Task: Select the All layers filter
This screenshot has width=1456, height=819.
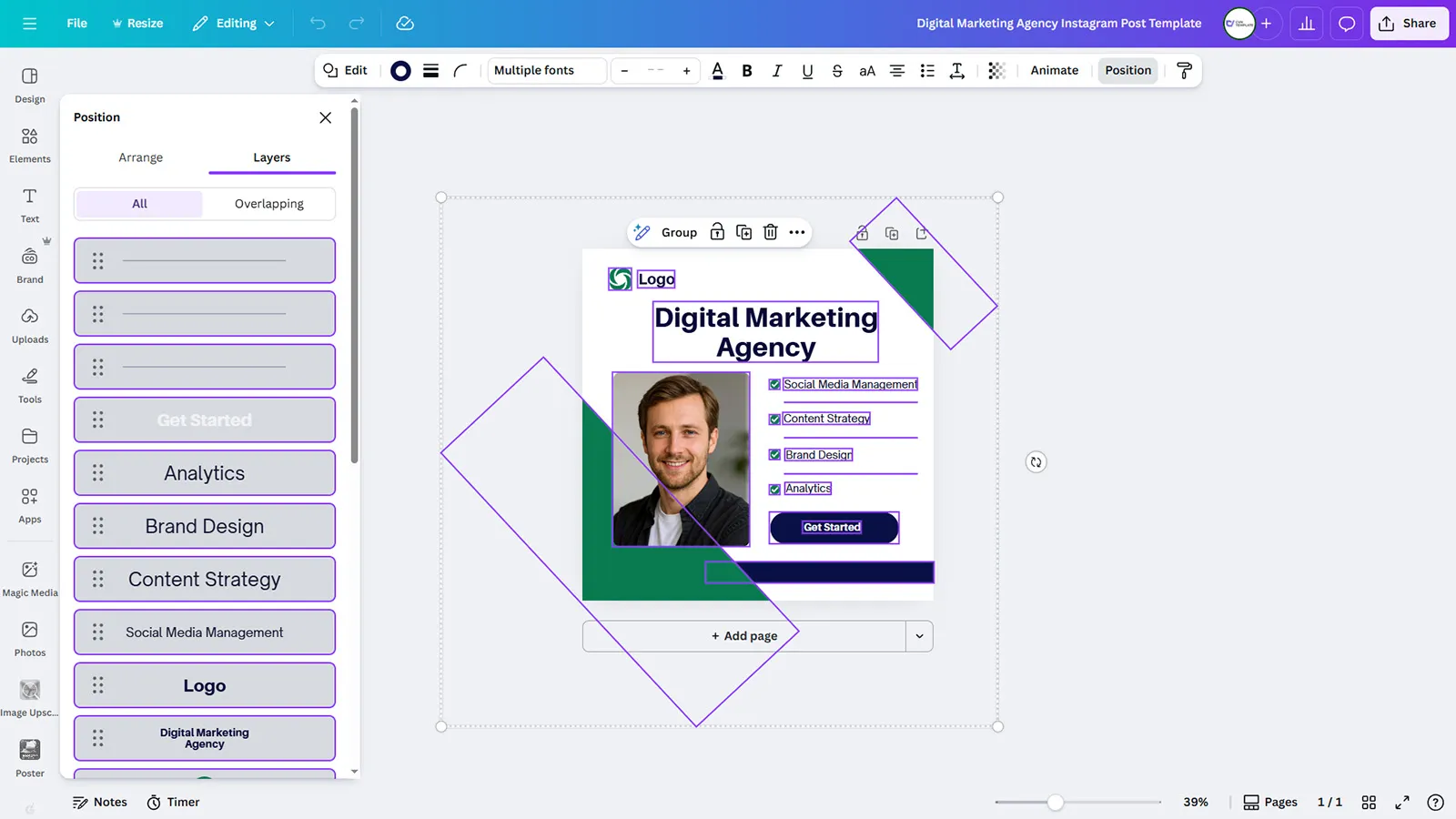Action: pyautogui.click(x=139, y=204)
